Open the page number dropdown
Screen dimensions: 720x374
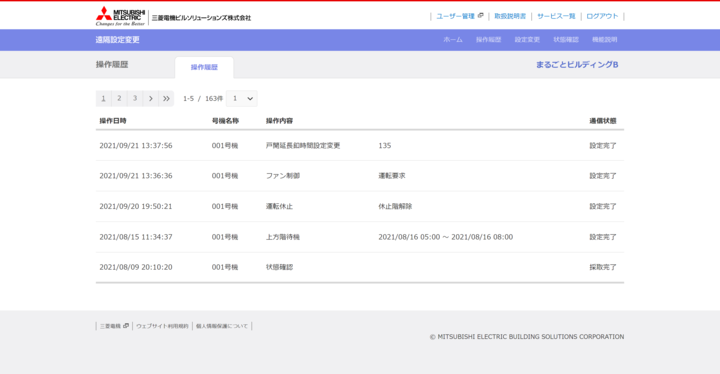tap(242, 98)
